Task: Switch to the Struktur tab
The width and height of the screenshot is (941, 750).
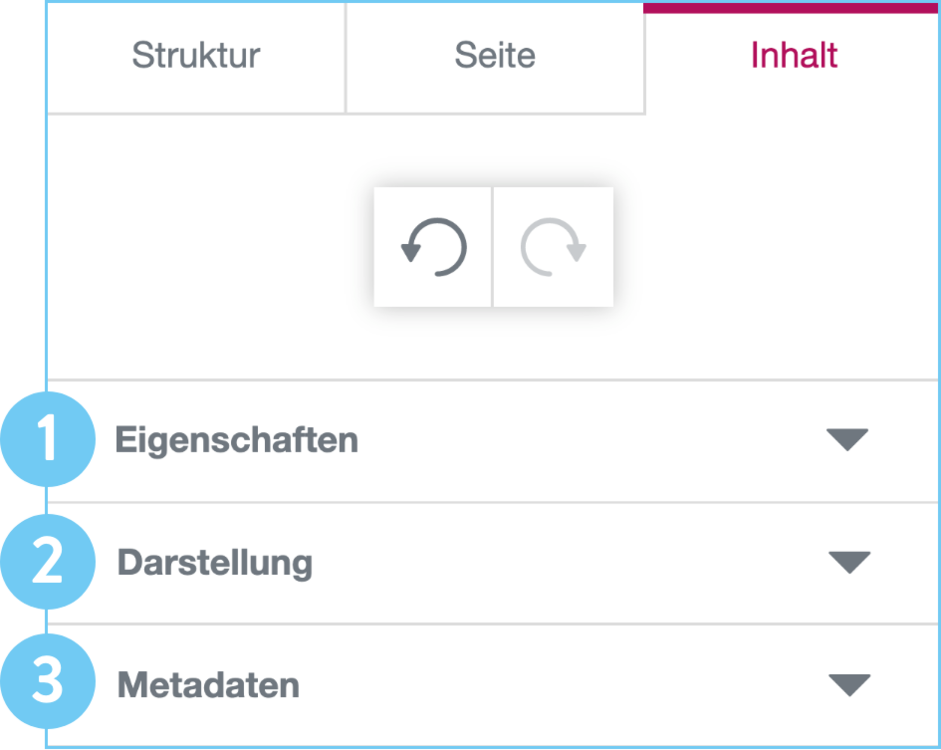Action: tap(196, 56)
